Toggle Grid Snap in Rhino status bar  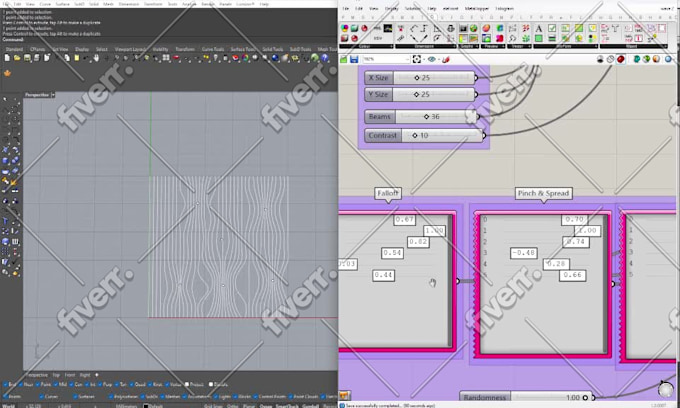pyautogui.click(x=213, y=406)
